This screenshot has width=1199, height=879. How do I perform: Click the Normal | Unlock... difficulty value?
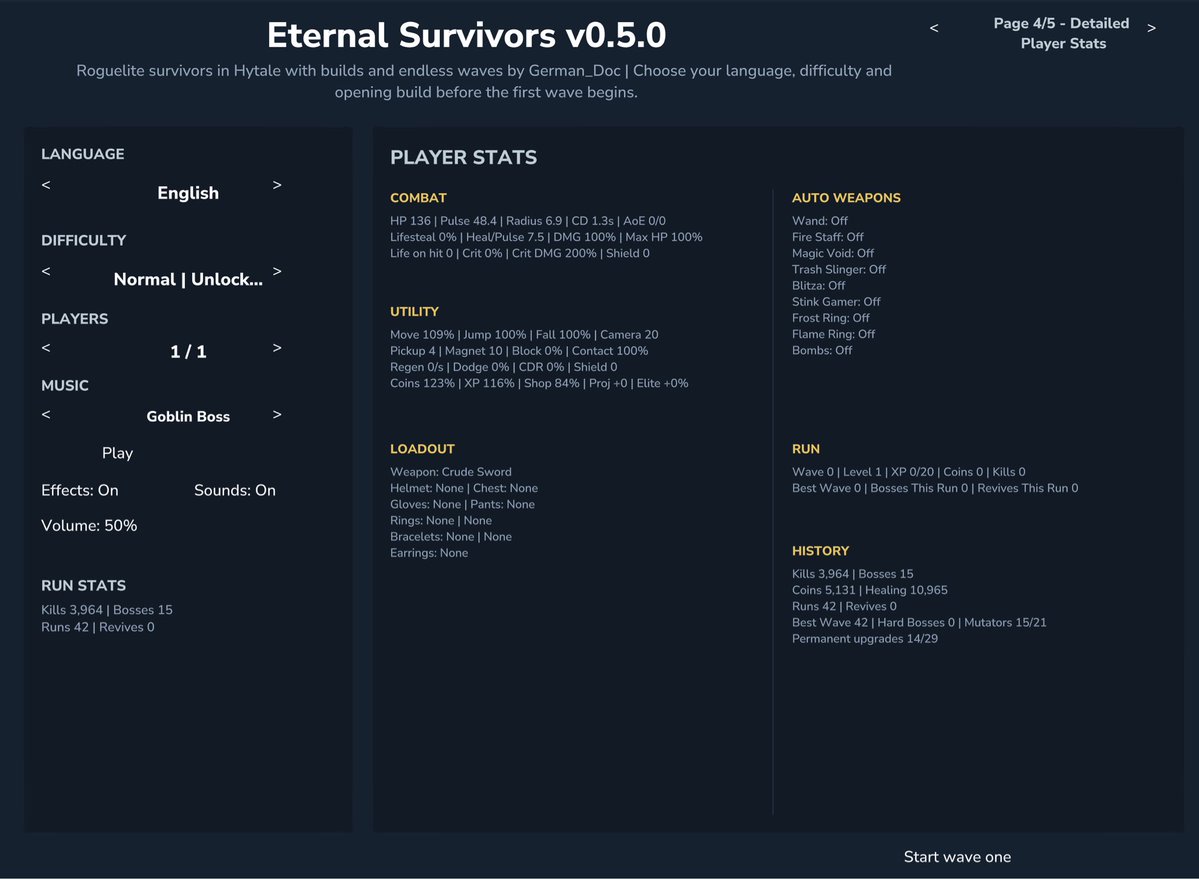[188, 279]
